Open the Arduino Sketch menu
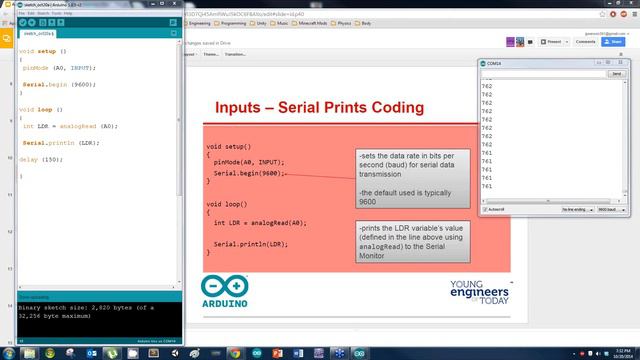The height and width of the screenshot is (360, 640). click(43, 13)
